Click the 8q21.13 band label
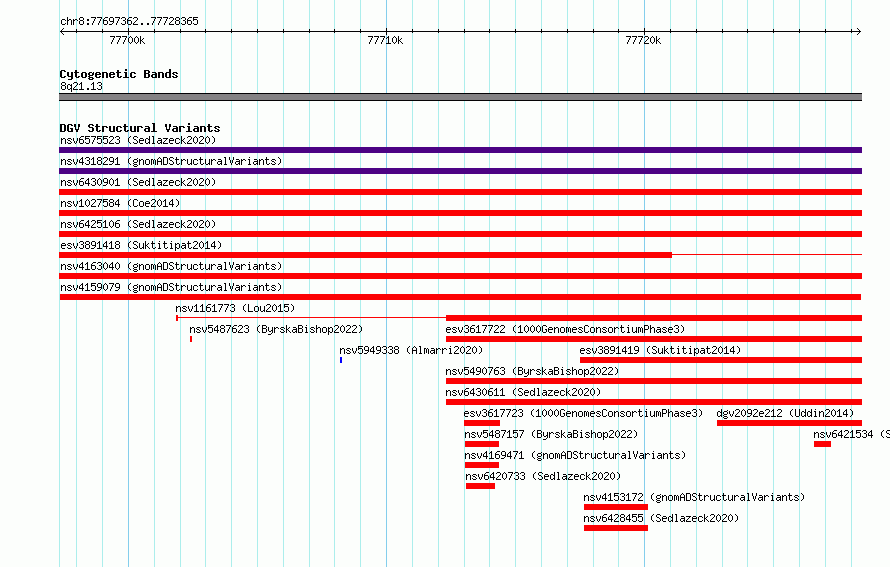Viewport: 890px width, 567px height. pos(81,86)
